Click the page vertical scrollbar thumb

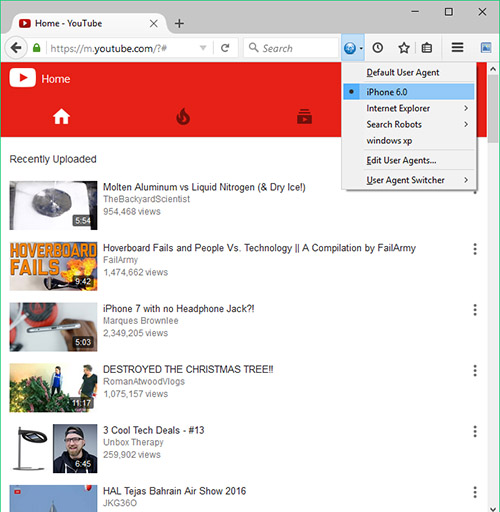tap(493, 109)
